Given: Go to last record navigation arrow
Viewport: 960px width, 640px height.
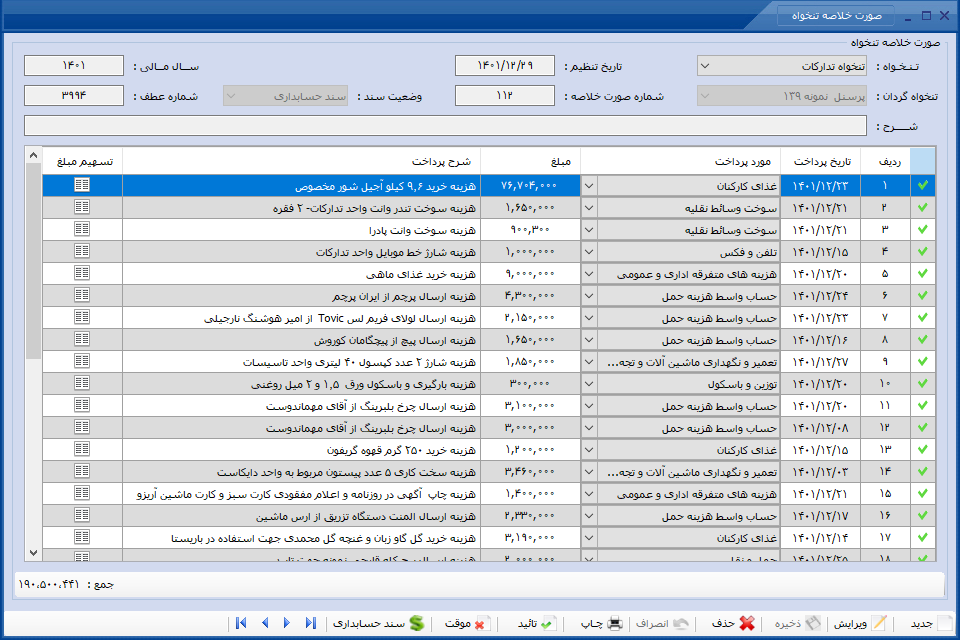Looking at the screenshot, I should pos(310,623).
